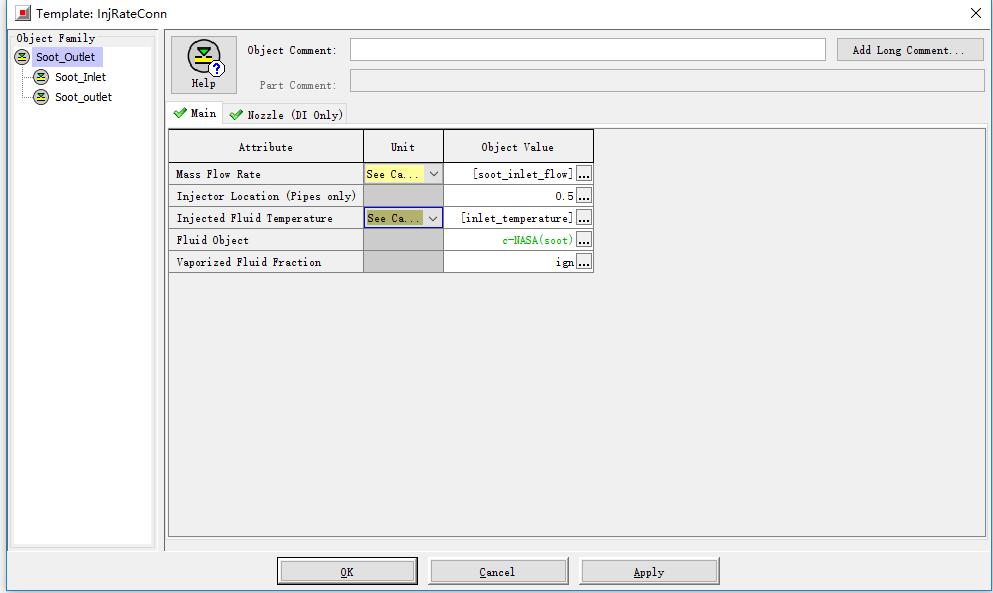Click the Injected Fluid Temperature attribute label

[255, 218]
